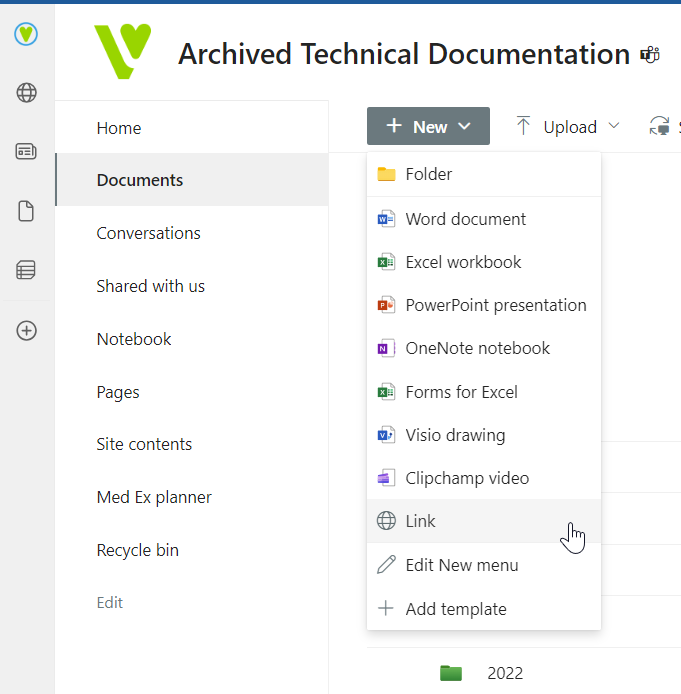The height and width of the screenshot is (694, 681).
Task: Open the news icon in left app bar
Action: coord(27,152)
